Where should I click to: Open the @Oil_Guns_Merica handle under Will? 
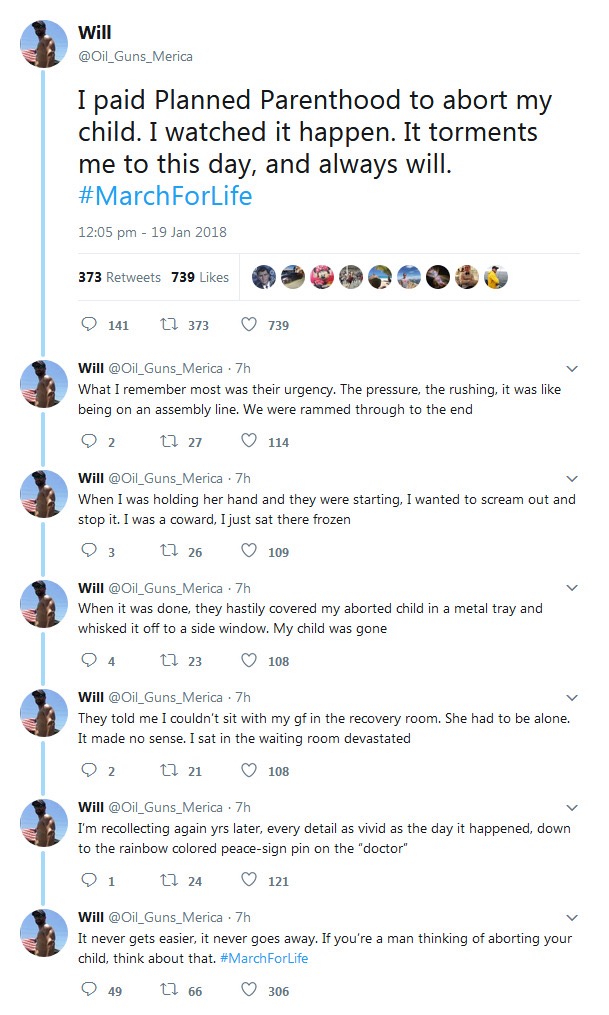tap(135, 57)
